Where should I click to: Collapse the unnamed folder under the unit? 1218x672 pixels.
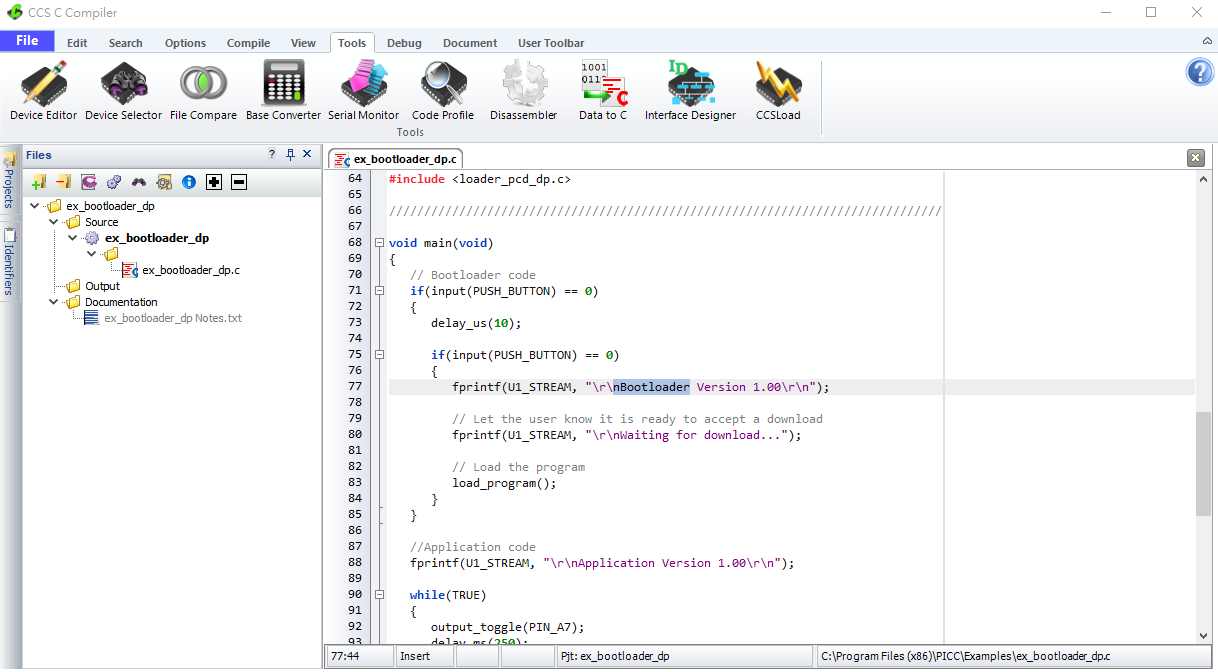(91, 254)
